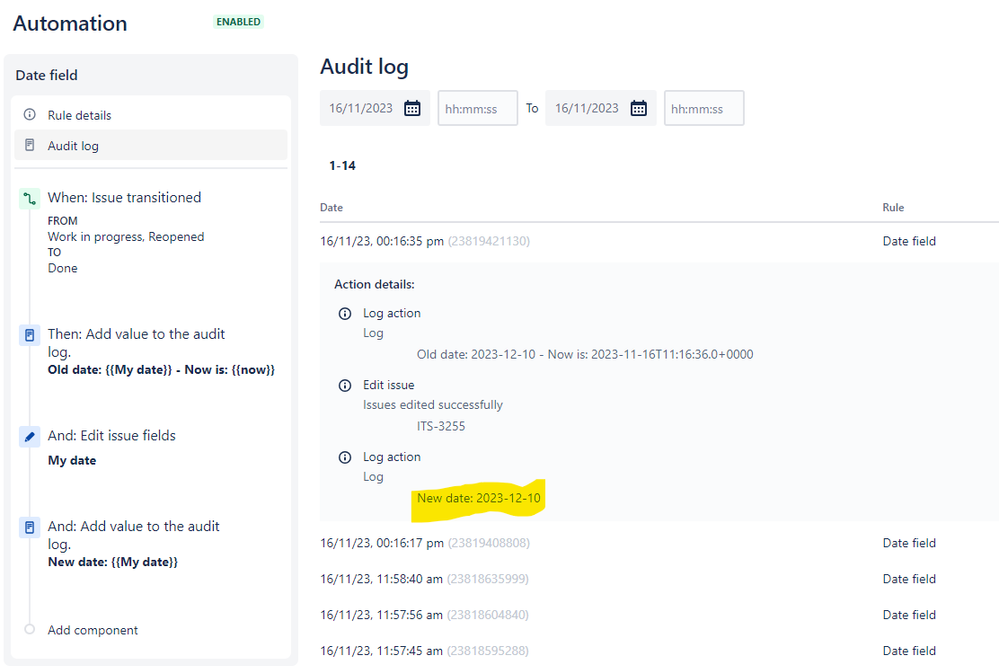Click the ENABLED status badge
Viewport: 999px width, 666px height.
[238, 22]
